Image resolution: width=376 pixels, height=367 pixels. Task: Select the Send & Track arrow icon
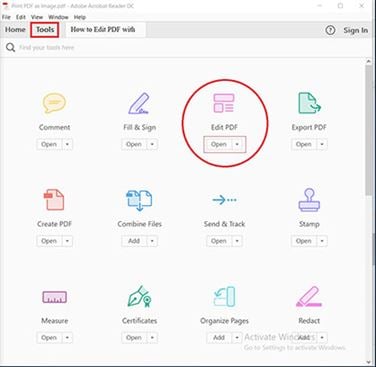click(224, 200)
